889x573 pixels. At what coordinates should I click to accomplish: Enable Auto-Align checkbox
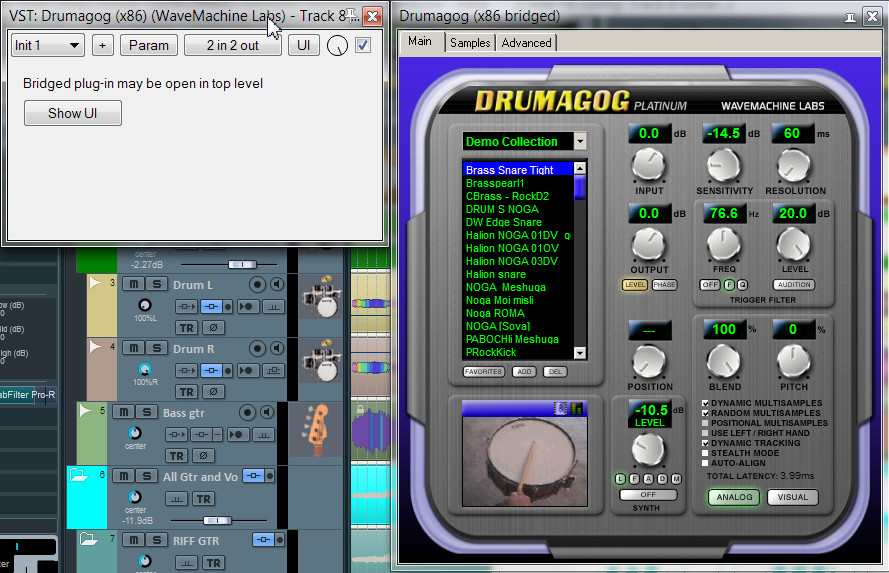[x=705, y=463]
